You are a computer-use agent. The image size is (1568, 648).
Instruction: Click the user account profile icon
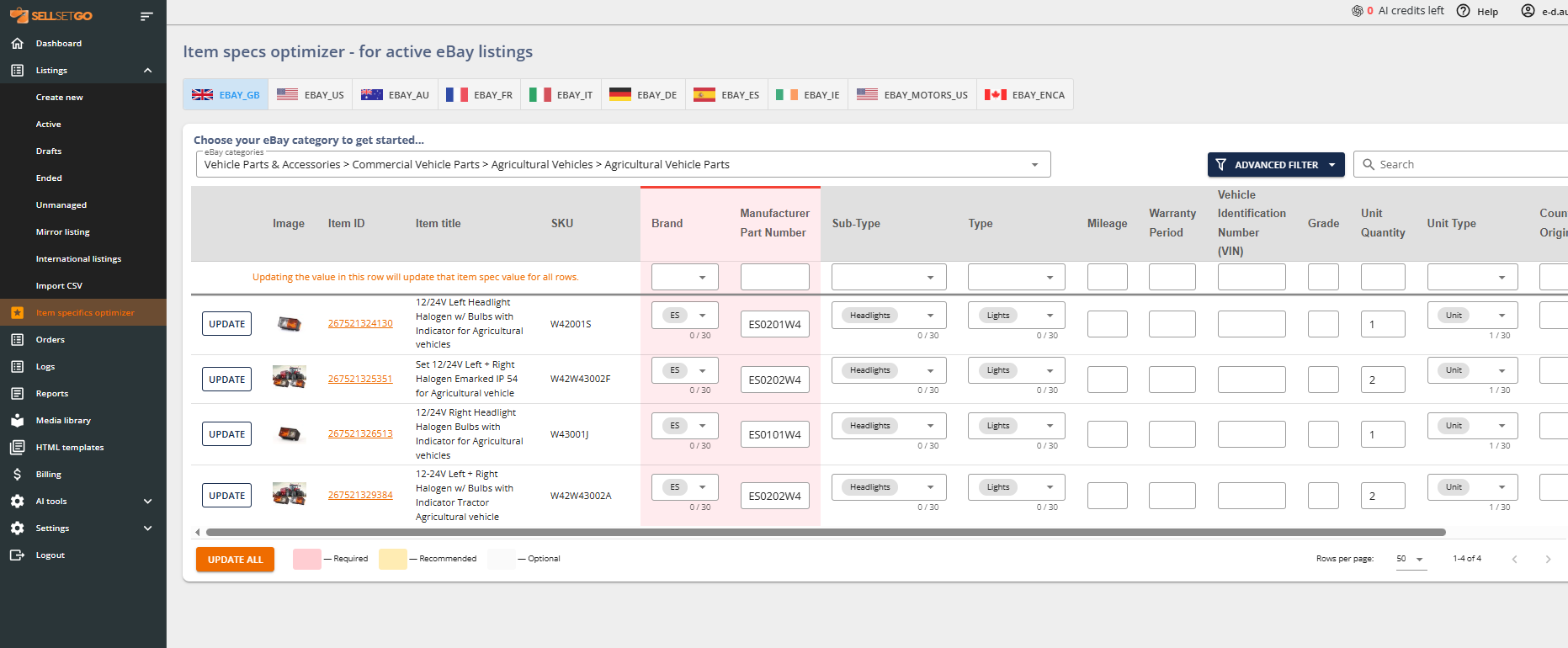tap(1528, 11)
